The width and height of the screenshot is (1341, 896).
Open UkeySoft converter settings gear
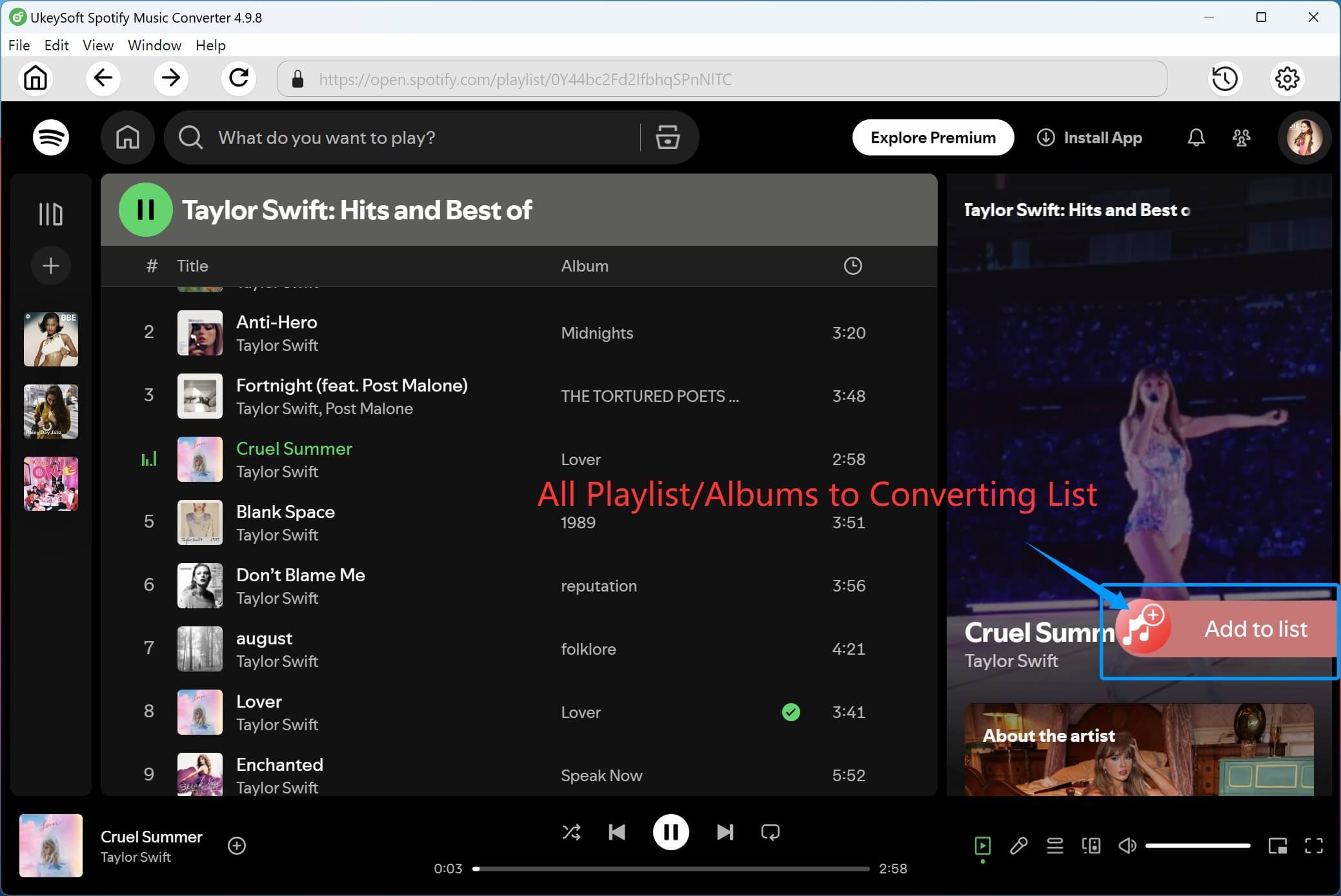1286,78
